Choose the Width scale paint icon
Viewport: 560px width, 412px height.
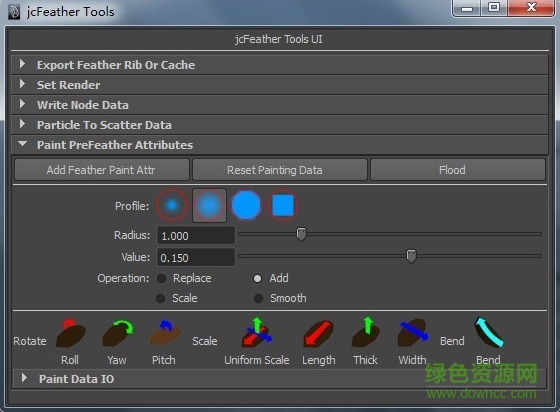click(x=413, y=333)
